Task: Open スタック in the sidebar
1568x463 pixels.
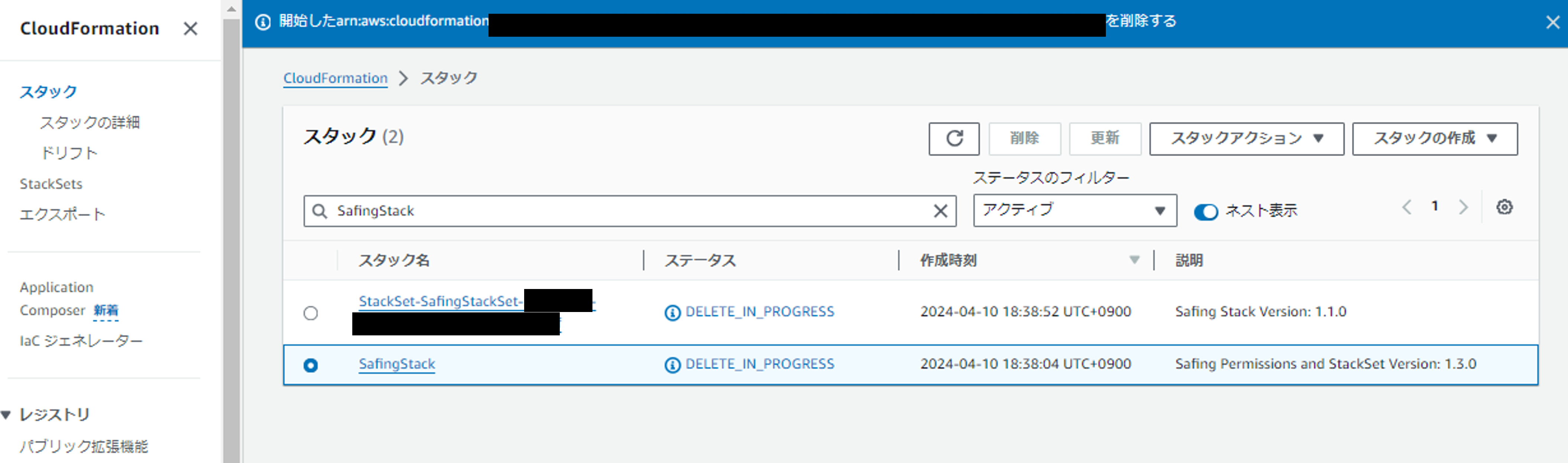Action: point(48,92)
